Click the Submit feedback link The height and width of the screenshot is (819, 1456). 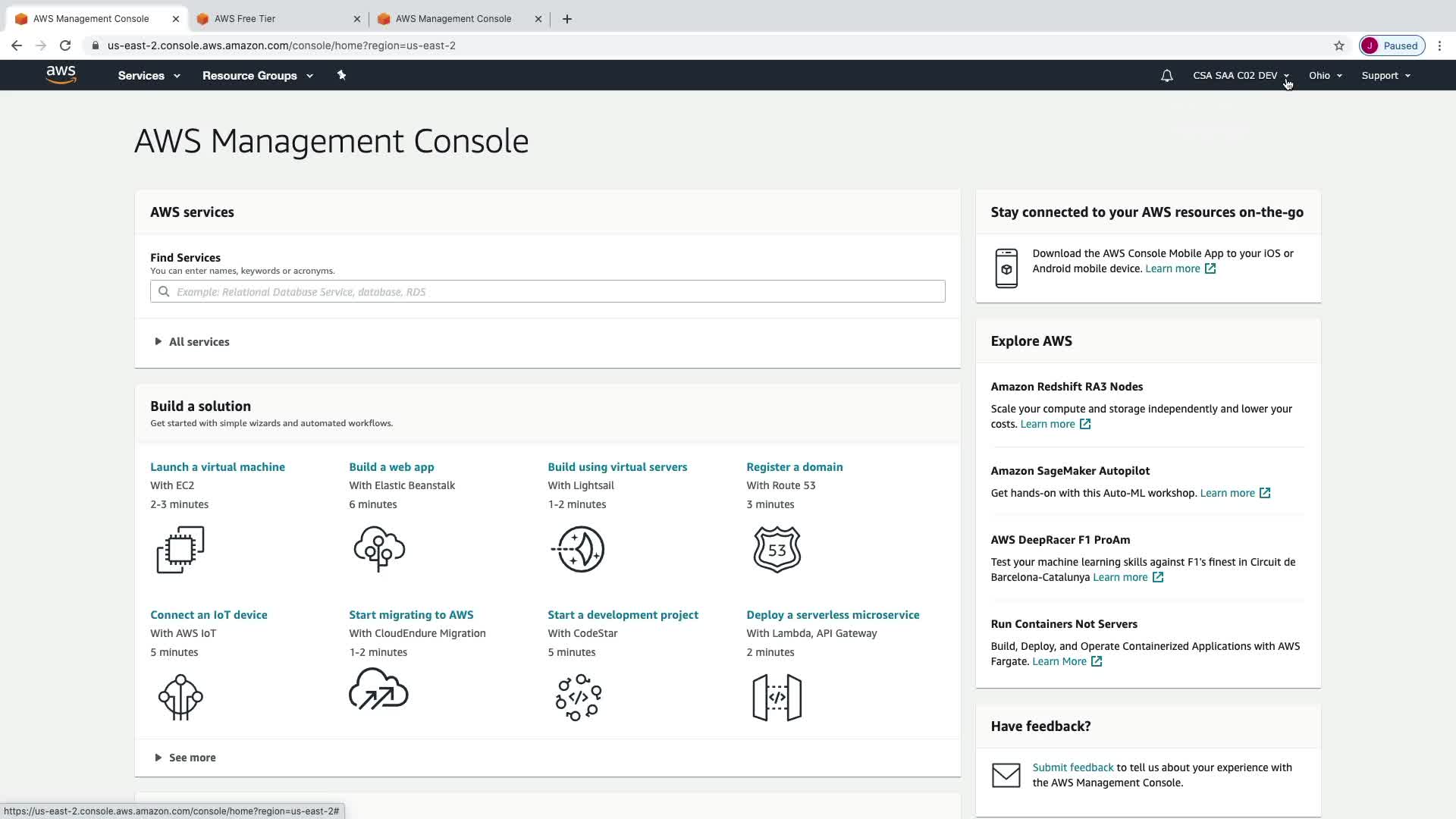1072,767
